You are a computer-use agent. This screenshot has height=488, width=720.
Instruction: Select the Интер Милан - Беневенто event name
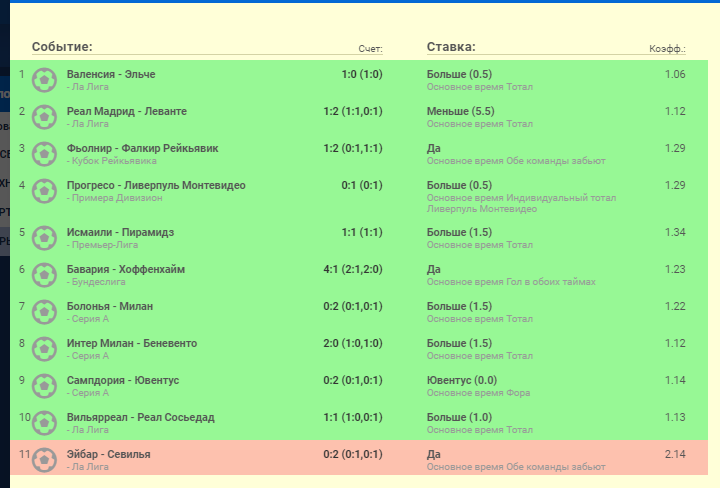132,343
